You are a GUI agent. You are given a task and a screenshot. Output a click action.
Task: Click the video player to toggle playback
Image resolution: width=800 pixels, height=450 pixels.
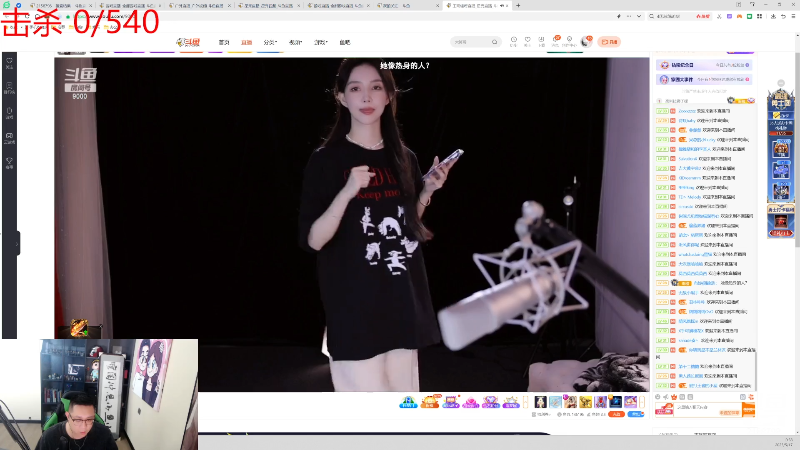click(352, 224)
